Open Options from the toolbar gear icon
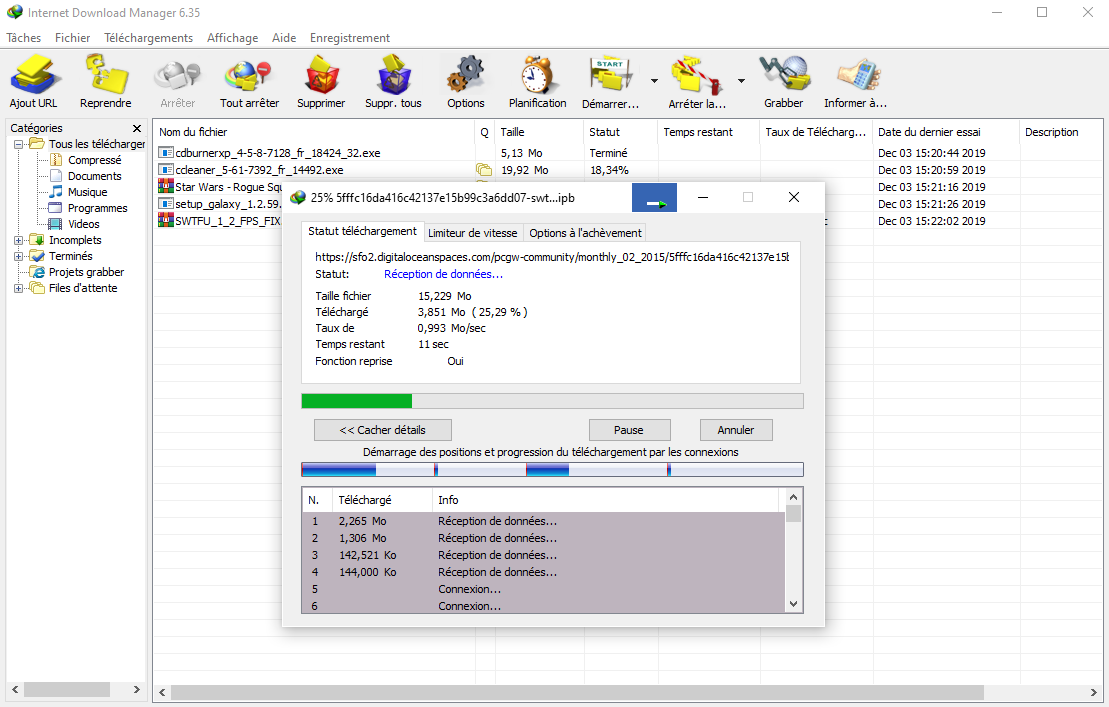Viewport: 1109px width, 707px height. click(465, 74)
